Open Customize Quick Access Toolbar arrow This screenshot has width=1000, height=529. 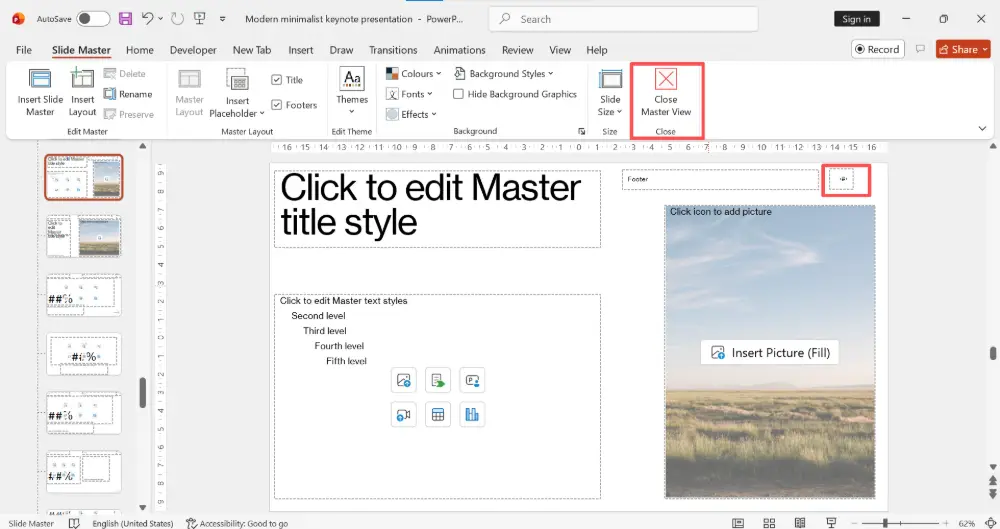click(223, 19)
